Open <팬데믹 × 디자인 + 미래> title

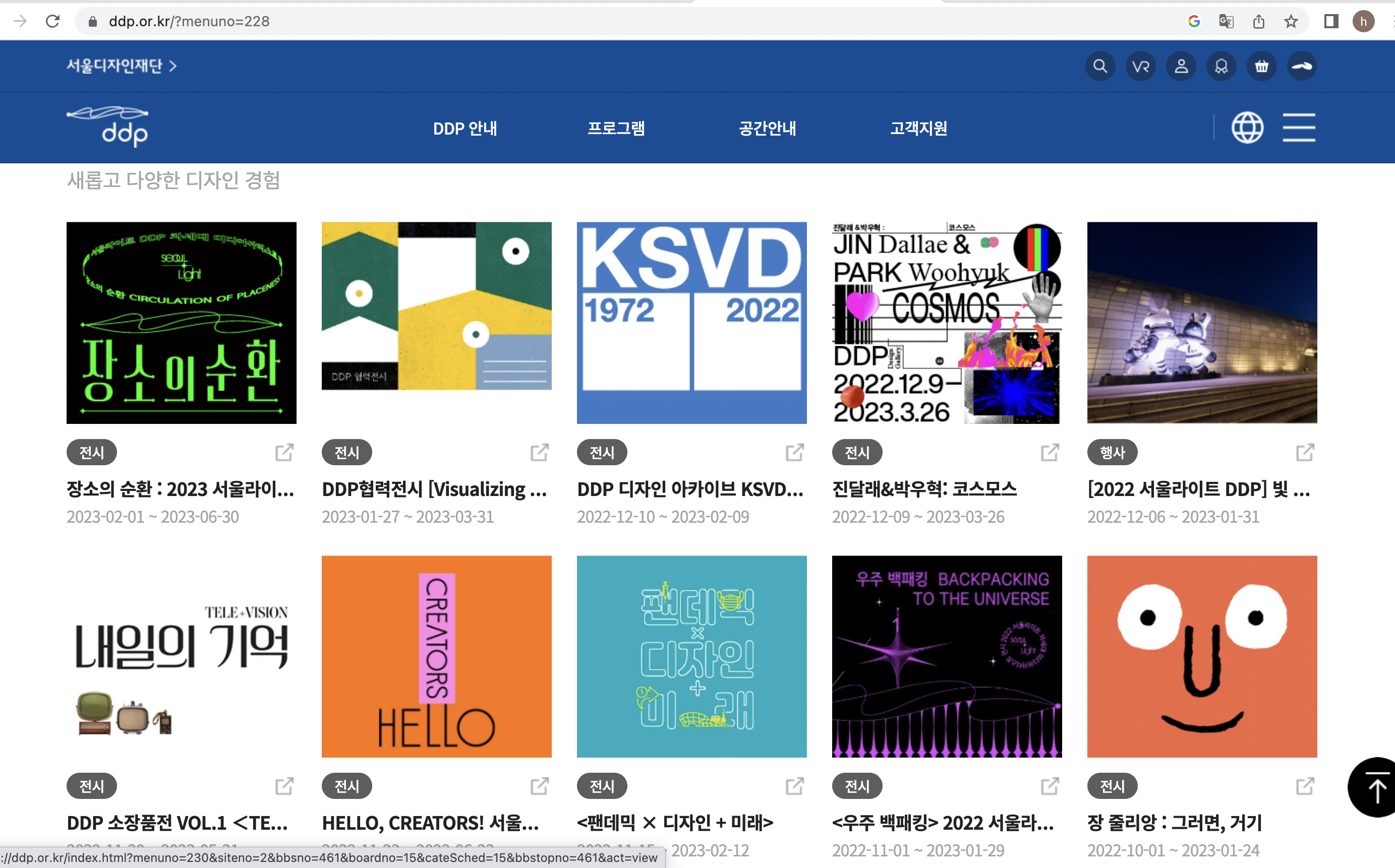[675, 823]
